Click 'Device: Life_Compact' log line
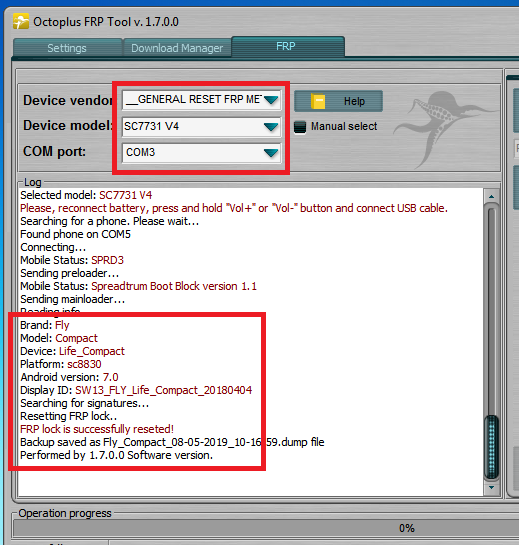Screen dimensions: 519x545 tap(72, 351)
